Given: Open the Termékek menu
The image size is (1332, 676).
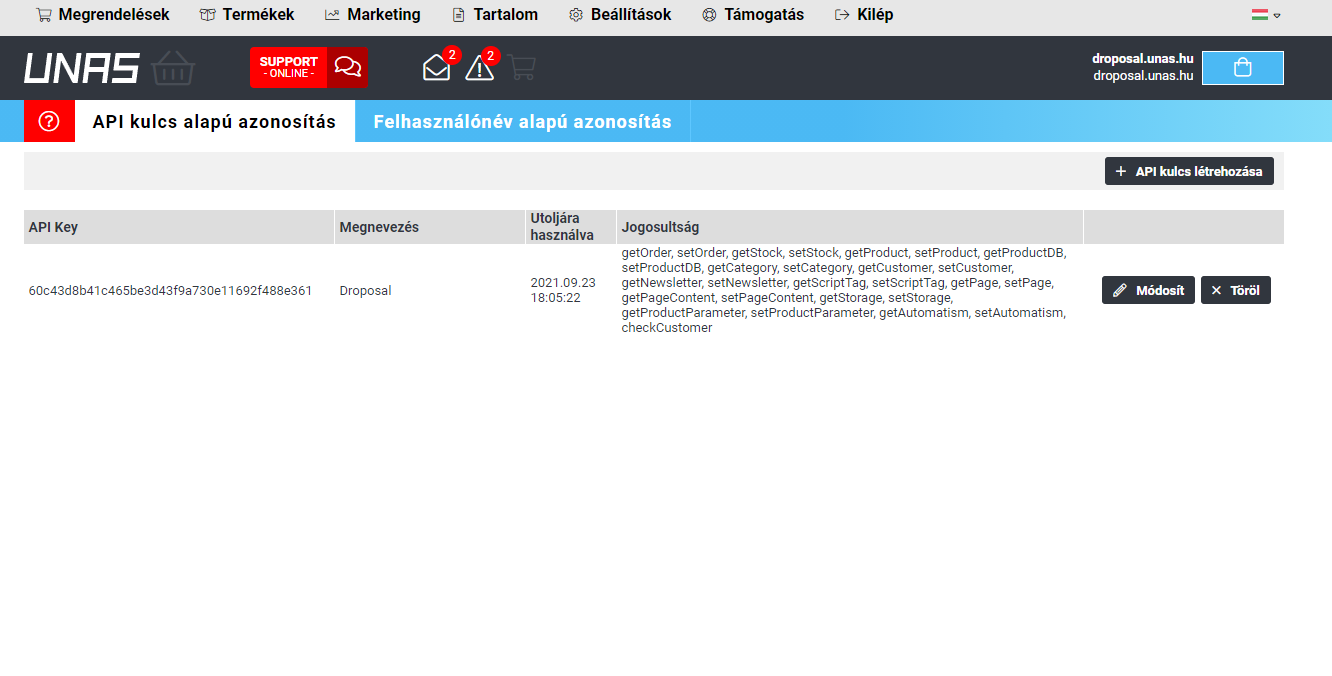Looking at the screenshot, I should click(x=247, y=15).
